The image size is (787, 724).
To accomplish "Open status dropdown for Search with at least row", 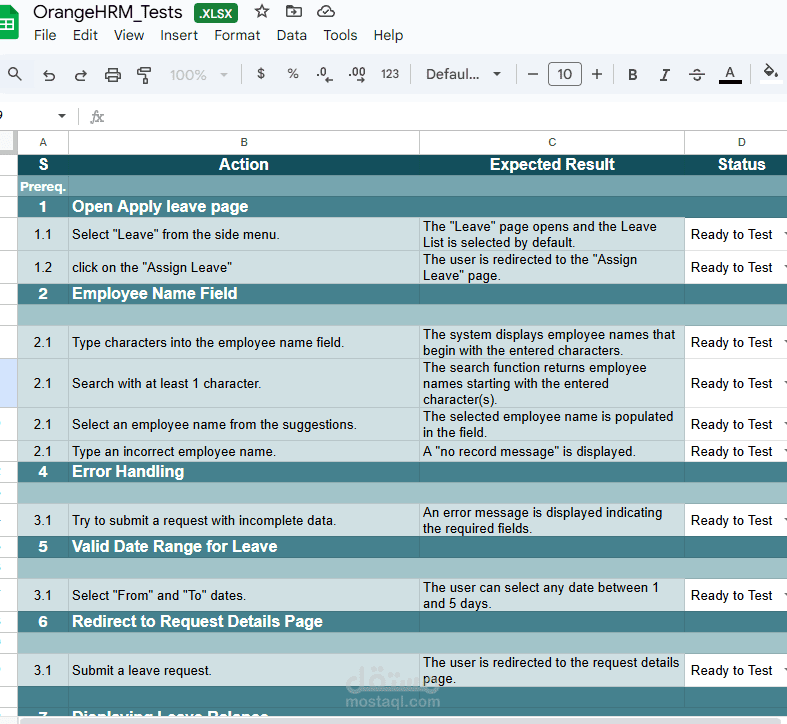I will pos(784,383).
